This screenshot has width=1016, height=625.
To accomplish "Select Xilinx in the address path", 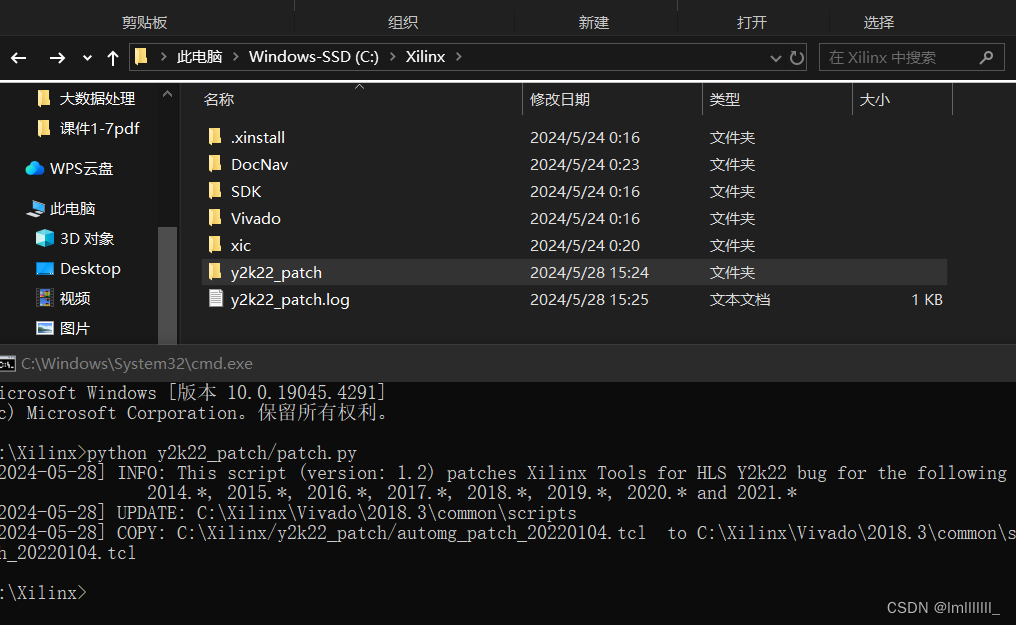I will pyautogui.click(x=425, y=57).
